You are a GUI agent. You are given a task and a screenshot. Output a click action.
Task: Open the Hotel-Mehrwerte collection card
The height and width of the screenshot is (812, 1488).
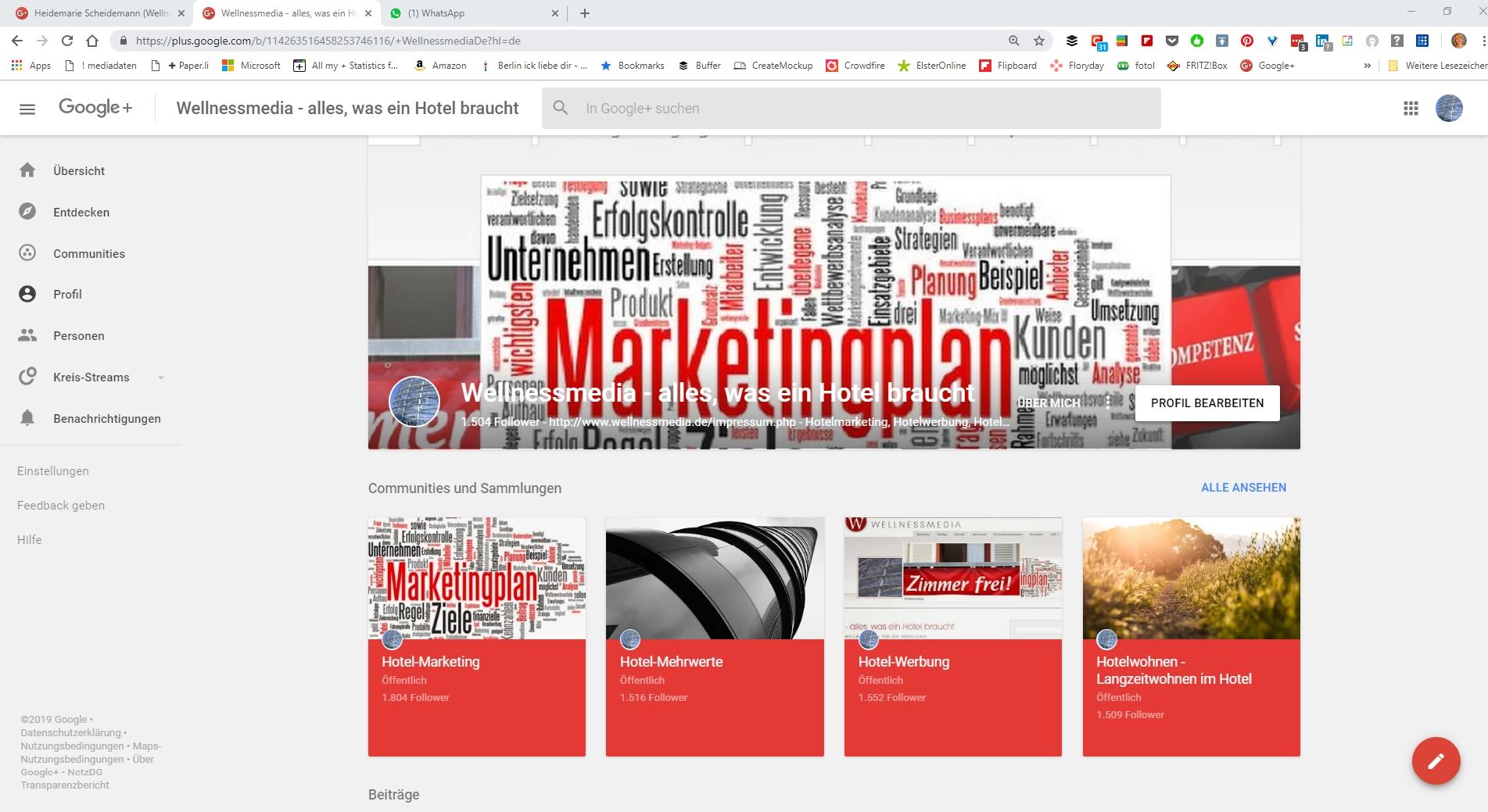[x=715, y=636]
